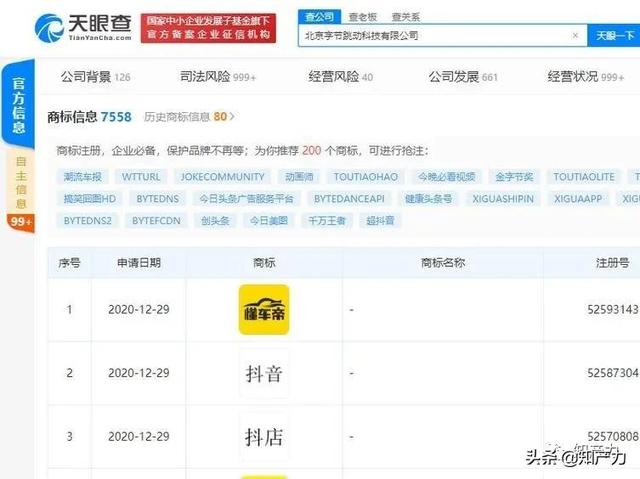Clear the search box with the X icon

(575, 35)
